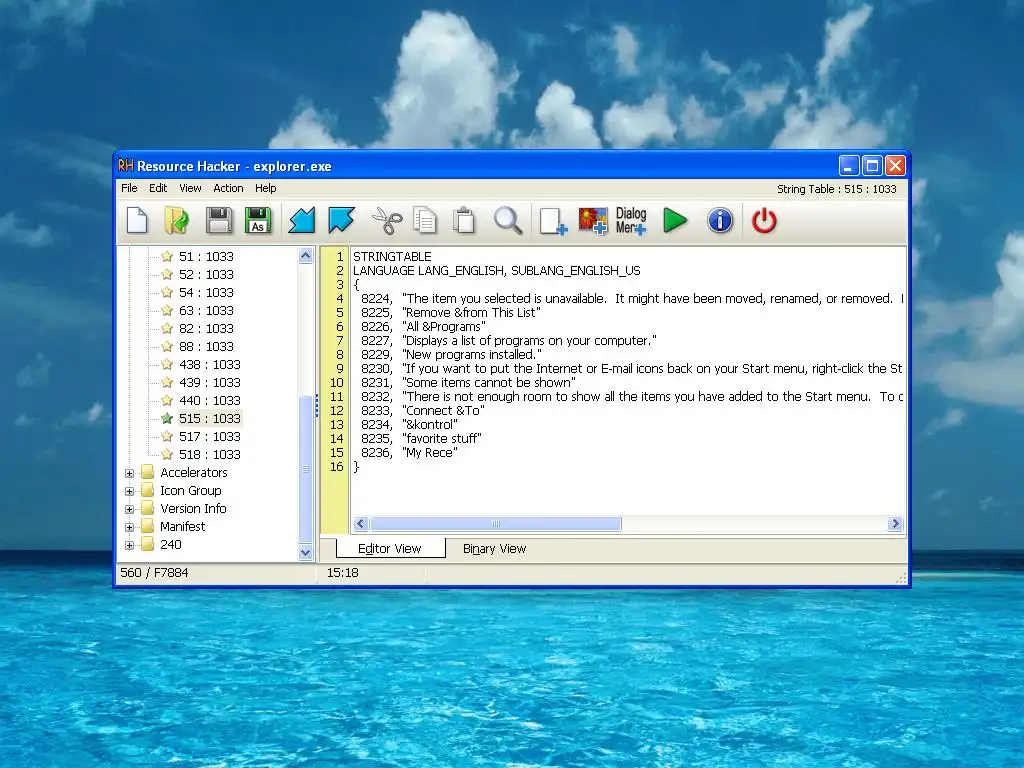Click the Accelerators folder icon
This screenshot has height=768, width=1024.
click(x=148, y=472)
